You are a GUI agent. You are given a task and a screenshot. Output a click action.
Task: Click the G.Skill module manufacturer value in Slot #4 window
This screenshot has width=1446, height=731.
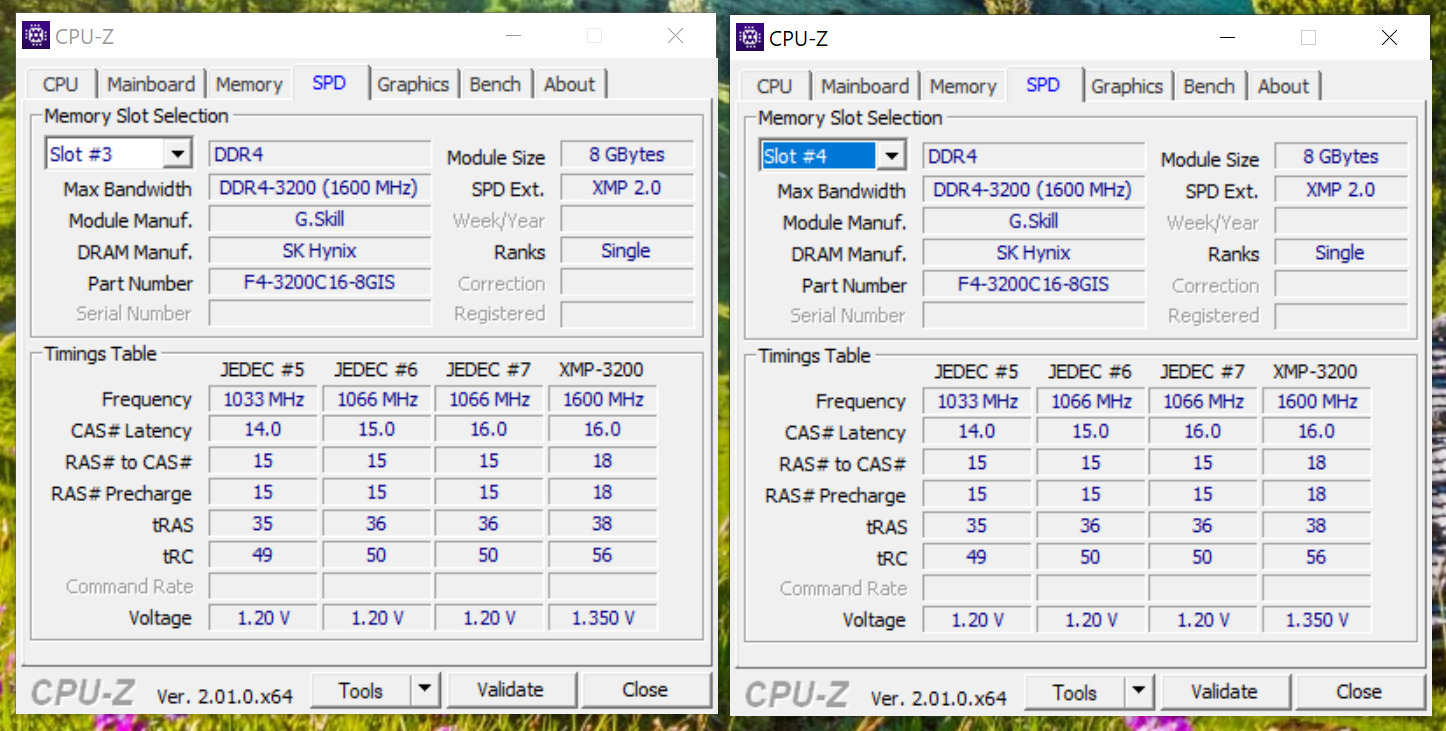tap(1034, 221)
